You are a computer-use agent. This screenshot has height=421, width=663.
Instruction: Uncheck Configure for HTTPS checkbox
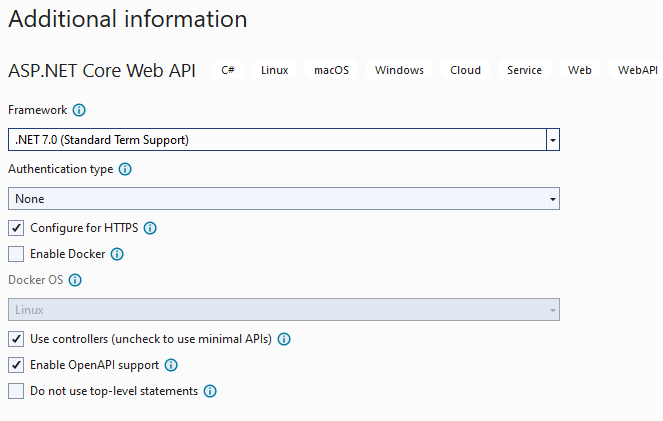(16, 228)
